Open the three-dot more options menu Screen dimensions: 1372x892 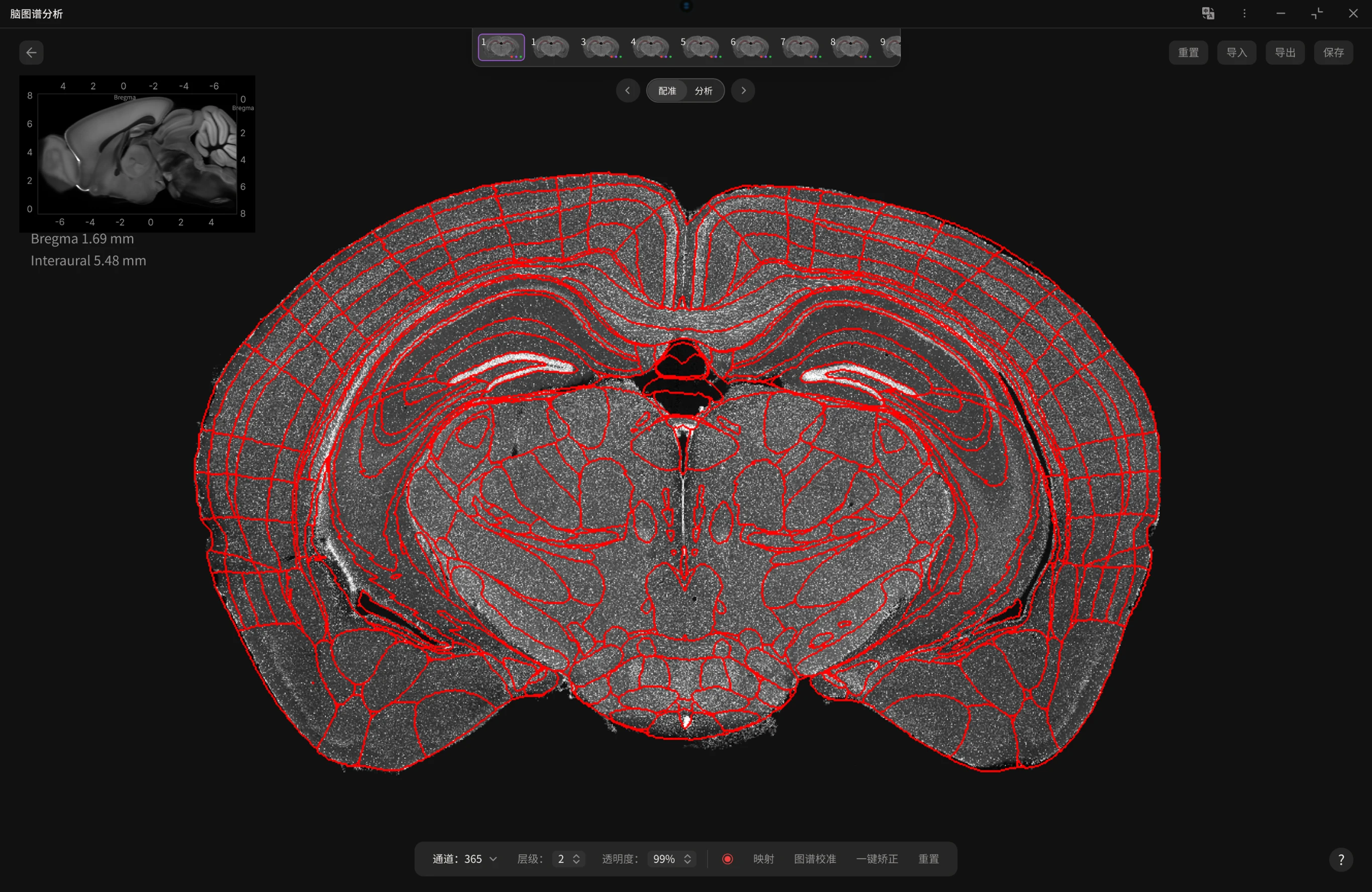pos(1244,13)
